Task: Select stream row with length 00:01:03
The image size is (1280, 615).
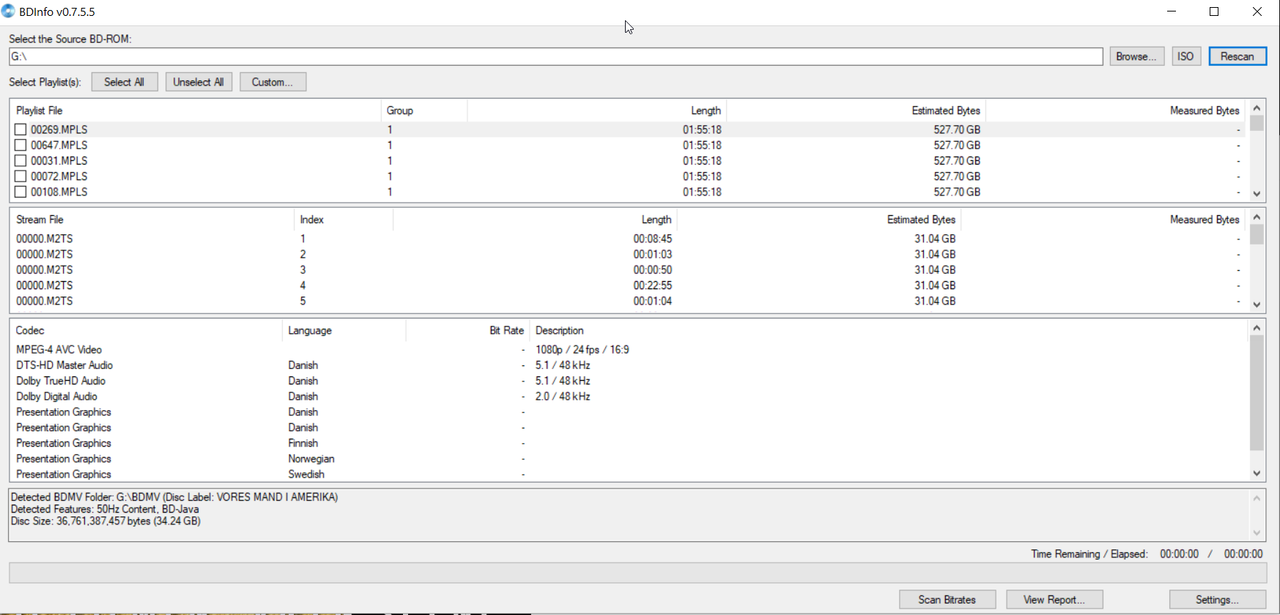Action: 628,255
